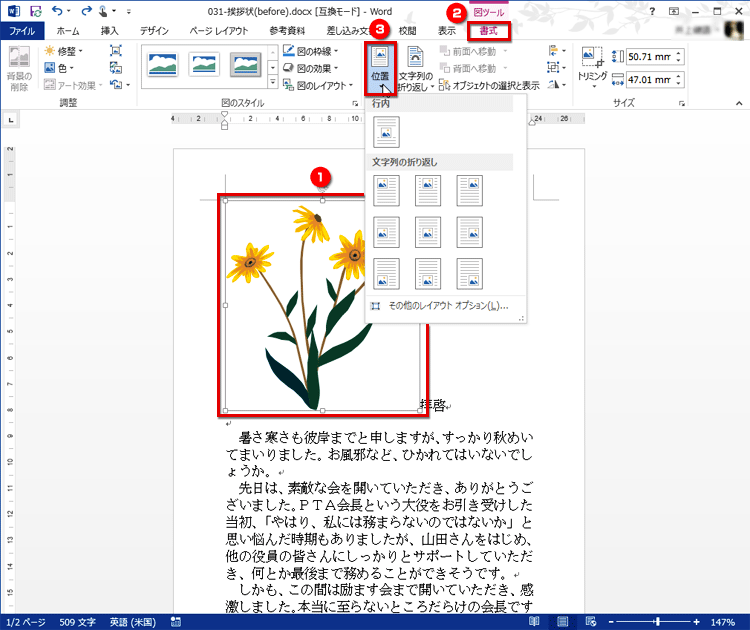This screenshot has height=630, width=750.
Task: Click the ribbon display options icon
Action: pyautogui.click(x=674, y=11)
